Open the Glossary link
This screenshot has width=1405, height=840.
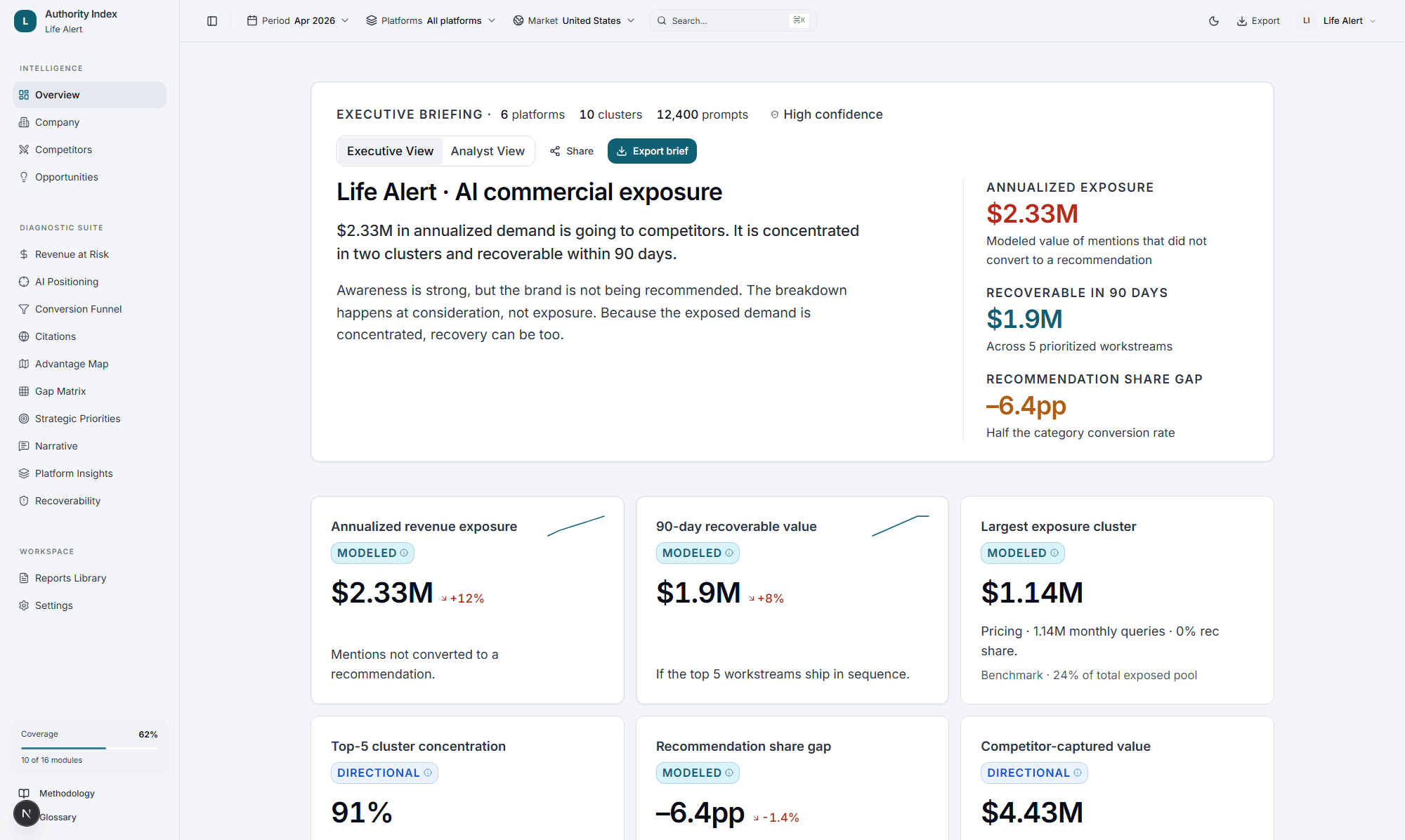tap(58, 817)
